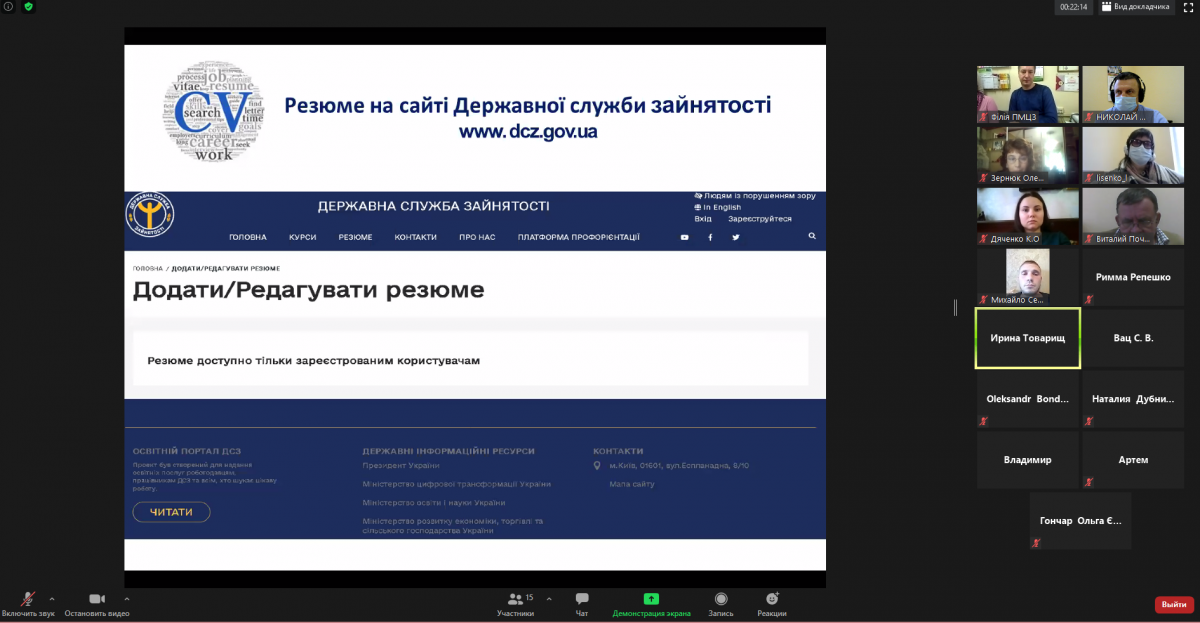Screen dimensions: 1200x623
Task: Open the Реакции reactions menu
Action: (772, 599)
